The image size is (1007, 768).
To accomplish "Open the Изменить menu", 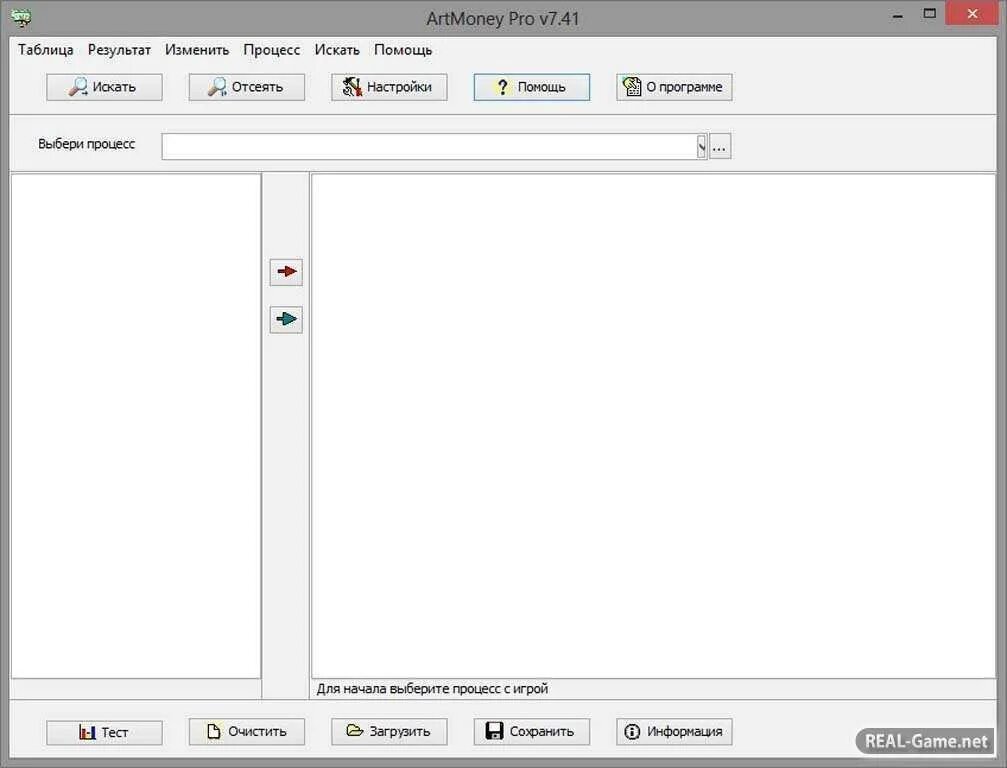I will tap(197, 50).
